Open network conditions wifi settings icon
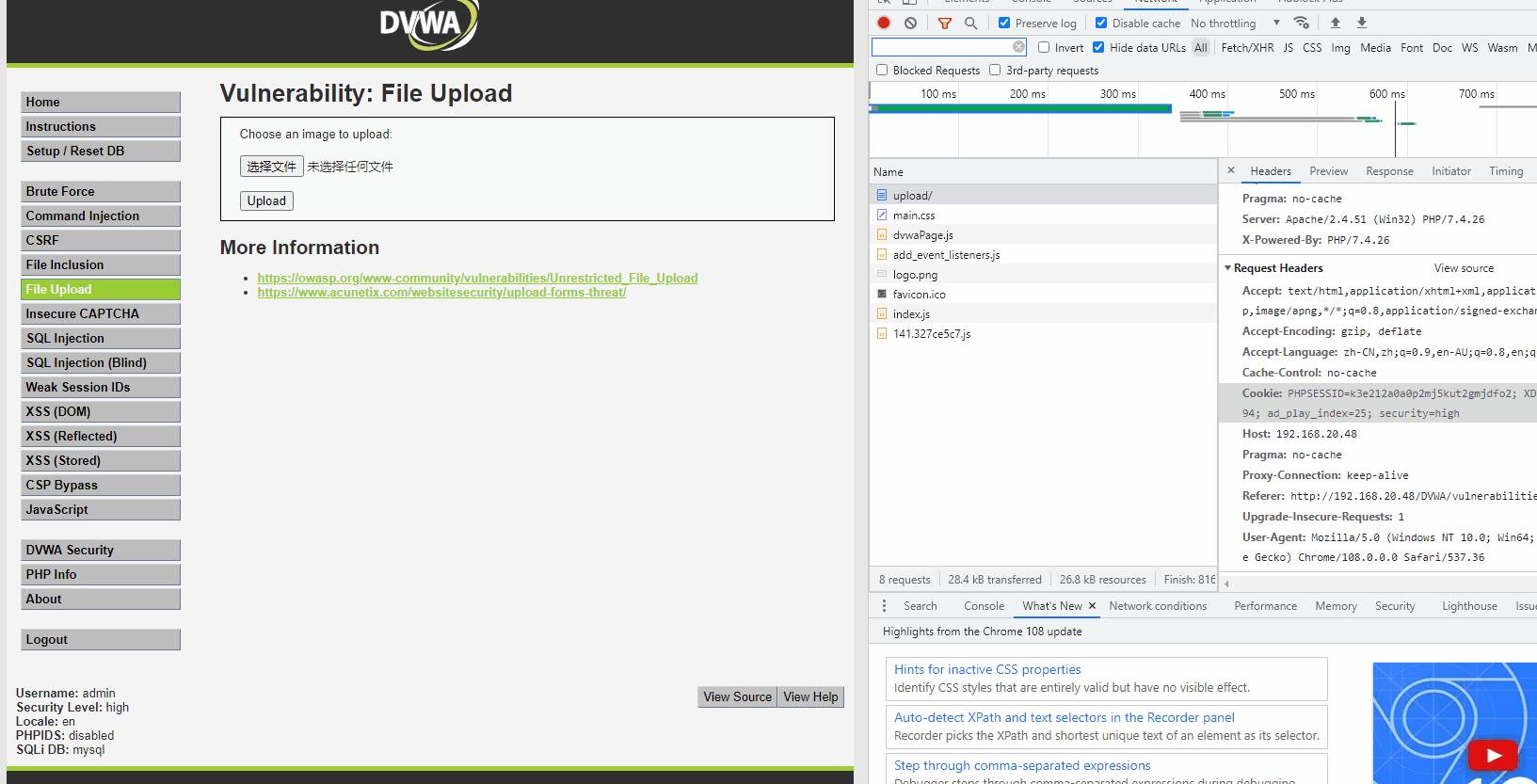Screen dimensions: 1537x784 [x=1302, y=23]
